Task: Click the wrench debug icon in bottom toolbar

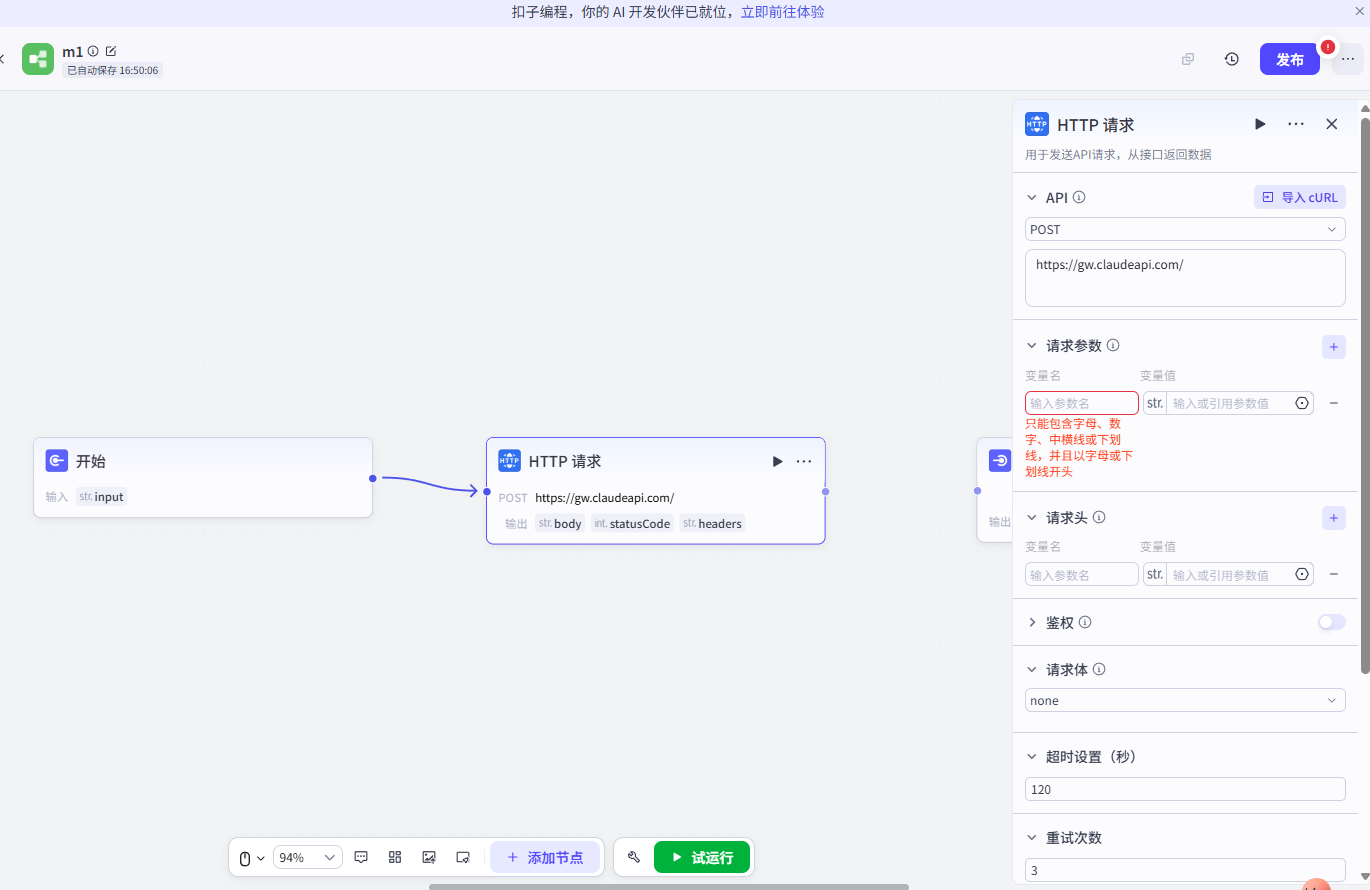Action: (633, 857)
